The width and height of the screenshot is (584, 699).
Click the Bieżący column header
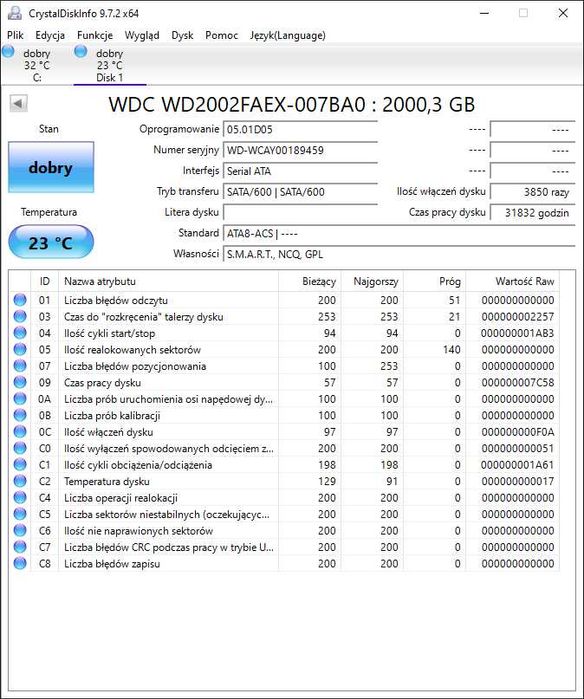[310, 281]
